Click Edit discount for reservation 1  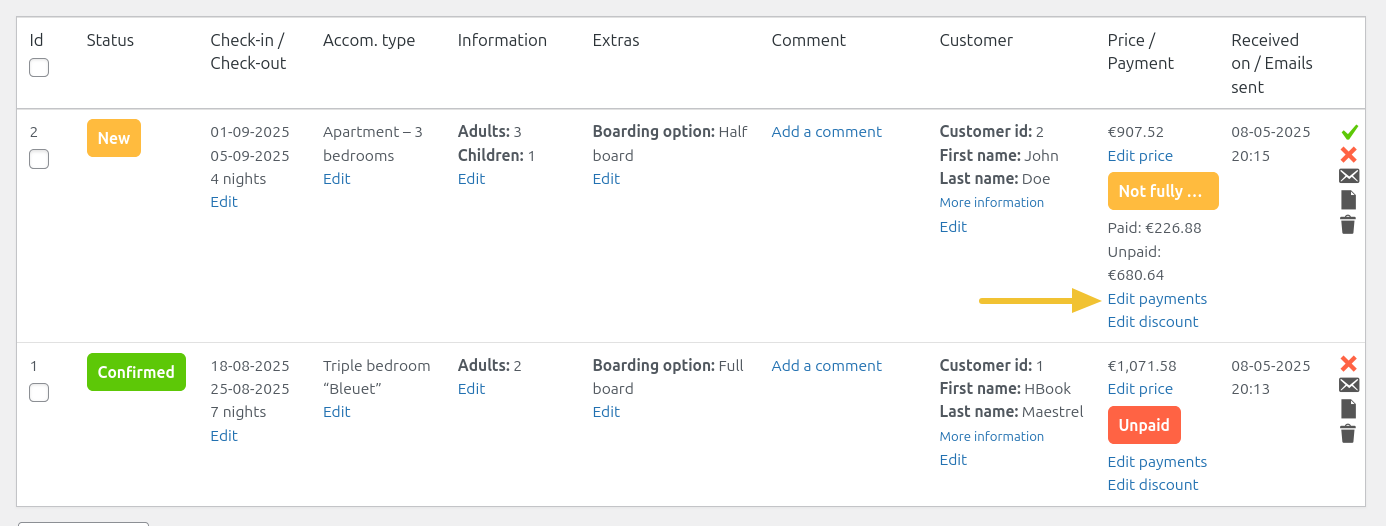tap(1153, 485)
